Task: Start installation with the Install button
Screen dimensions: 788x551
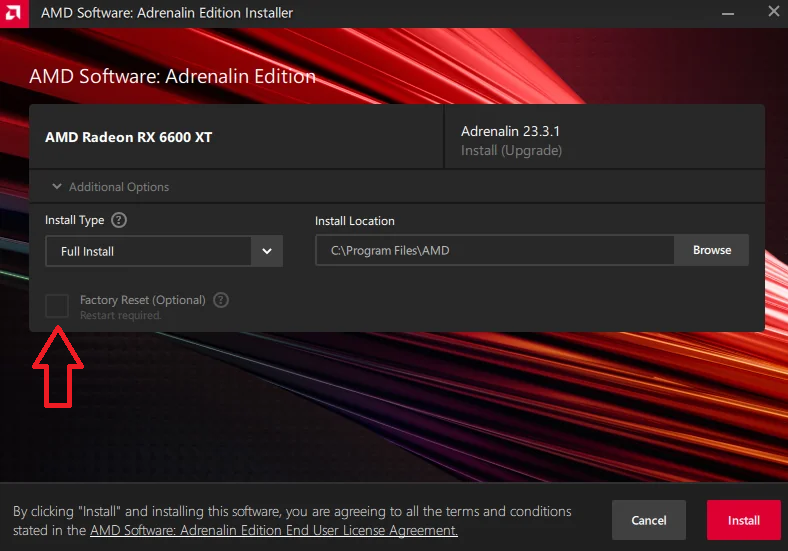Action: pos(744,520)
